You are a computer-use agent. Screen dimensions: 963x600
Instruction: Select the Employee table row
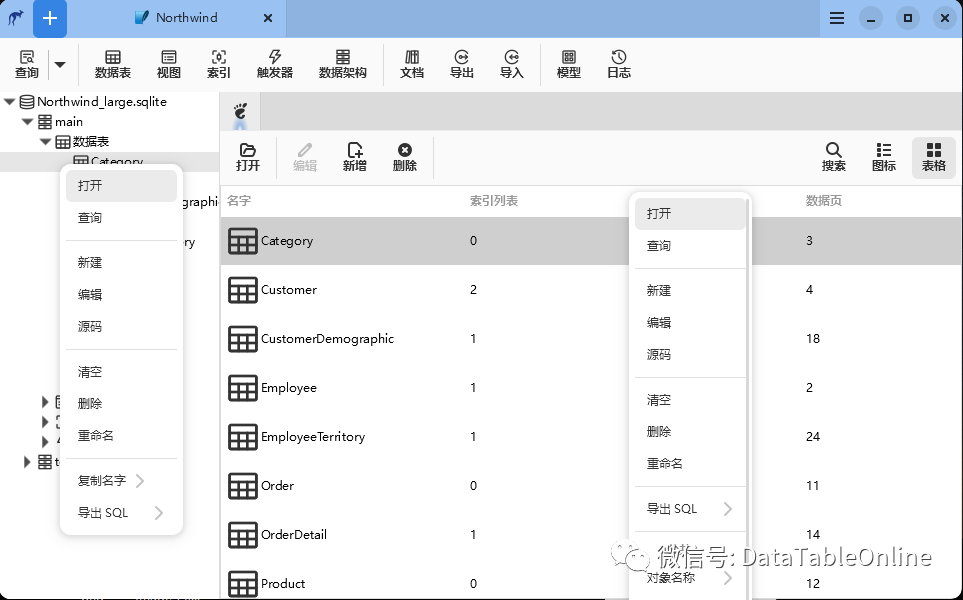(591, 388)
